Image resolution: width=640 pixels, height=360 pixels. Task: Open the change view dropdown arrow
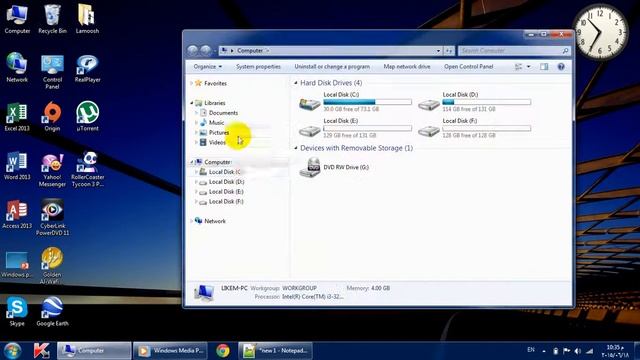click(529, 67)
